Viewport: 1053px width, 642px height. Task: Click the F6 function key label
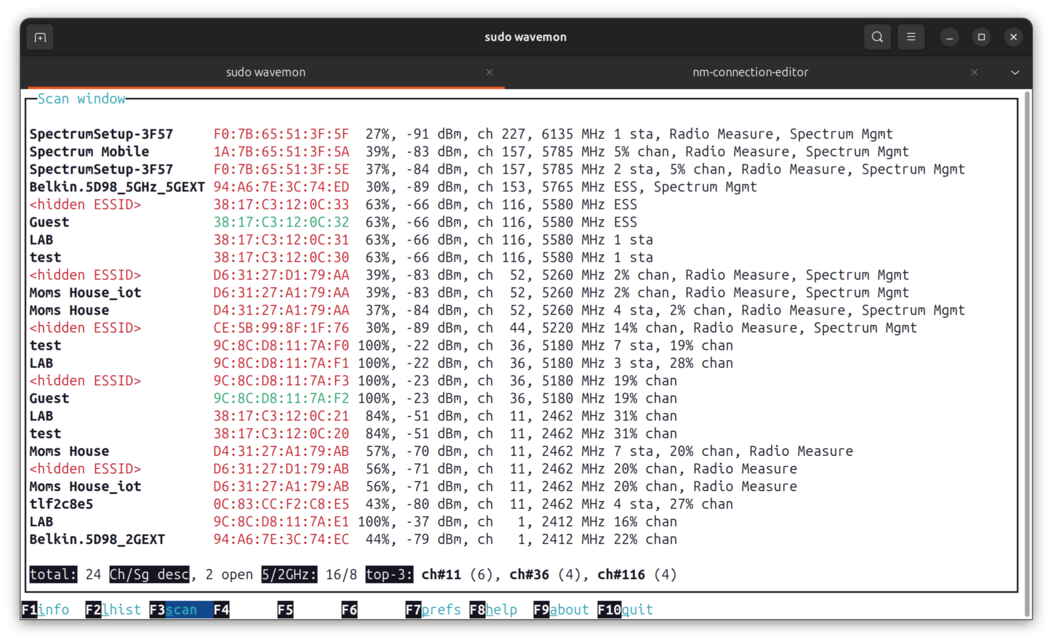pyautogui.click(x=349, y=610)
